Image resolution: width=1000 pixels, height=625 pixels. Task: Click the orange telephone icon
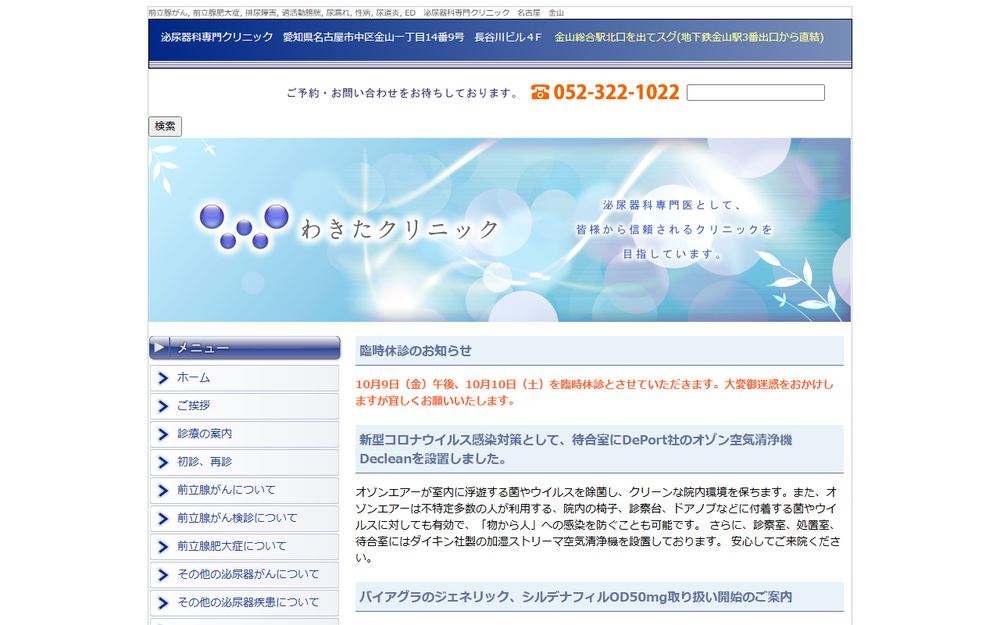(x=540, y=92)
